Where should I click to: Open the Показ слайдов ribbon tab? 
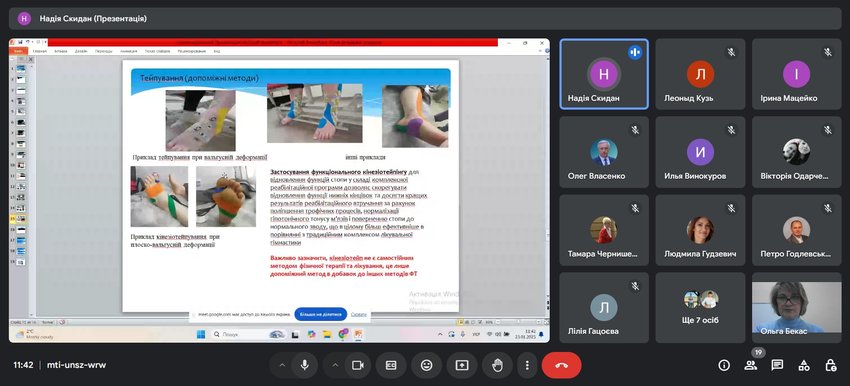158,51
